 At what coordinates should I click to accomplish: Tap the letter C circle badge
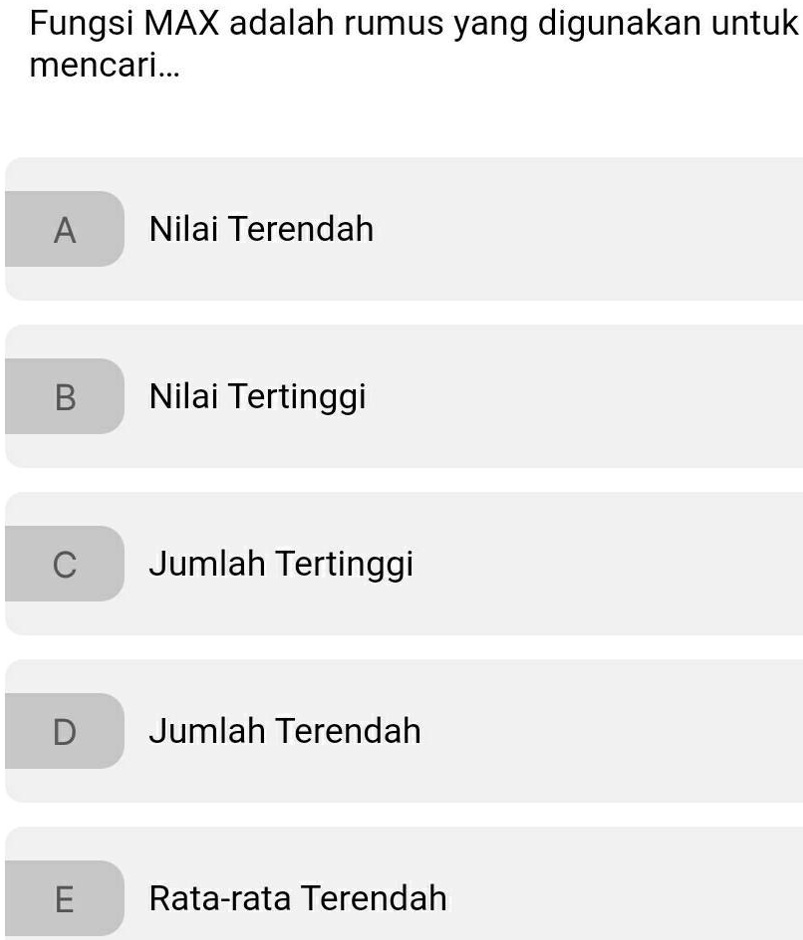65,563
